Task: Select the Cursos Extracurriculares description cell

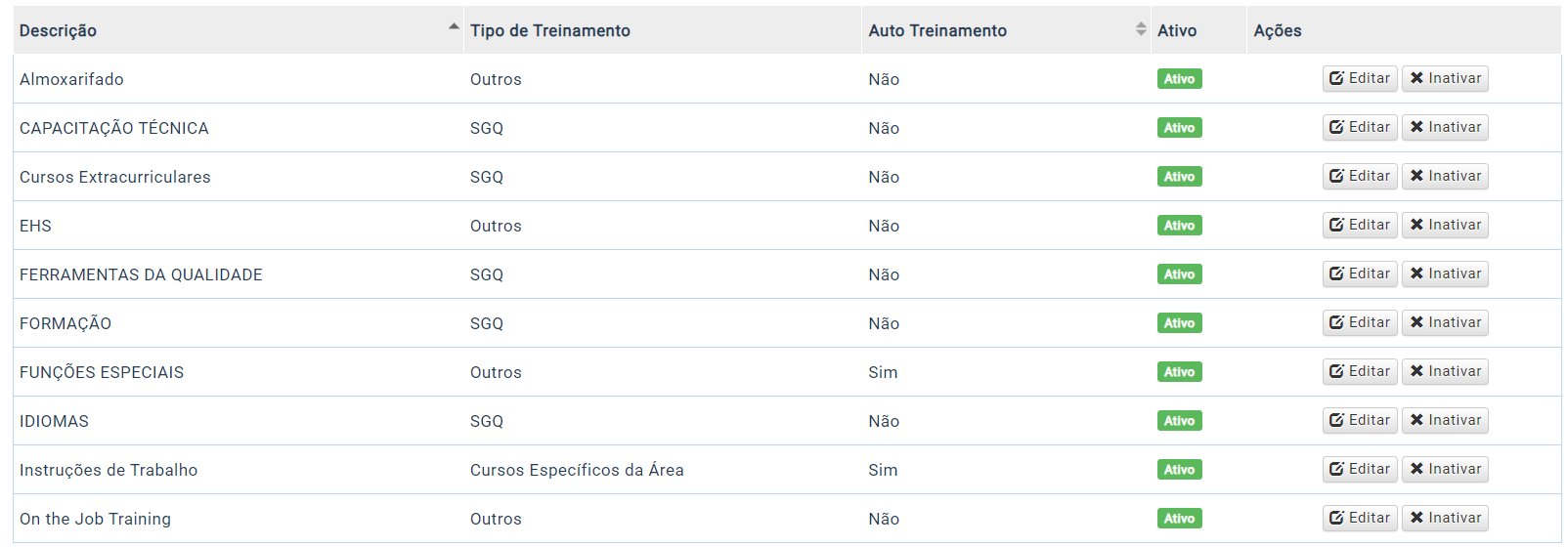Action: [239, 177]
